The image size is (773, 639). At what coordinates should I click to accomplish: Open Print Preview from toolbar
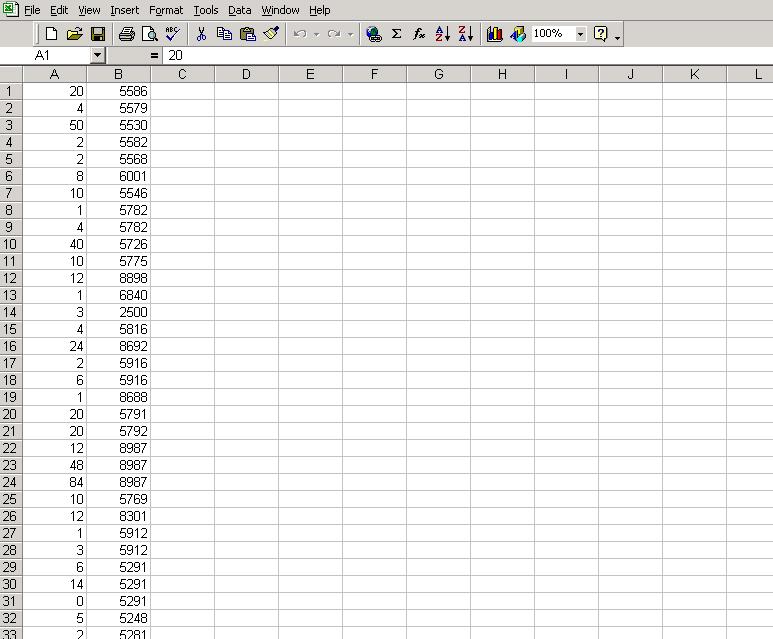[x=150, y=34]
